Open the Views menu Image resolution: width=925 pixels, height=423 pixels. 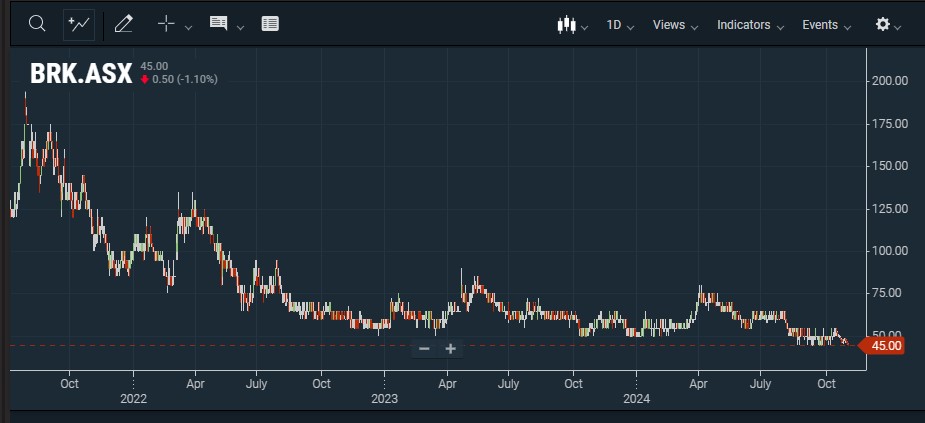675,25
